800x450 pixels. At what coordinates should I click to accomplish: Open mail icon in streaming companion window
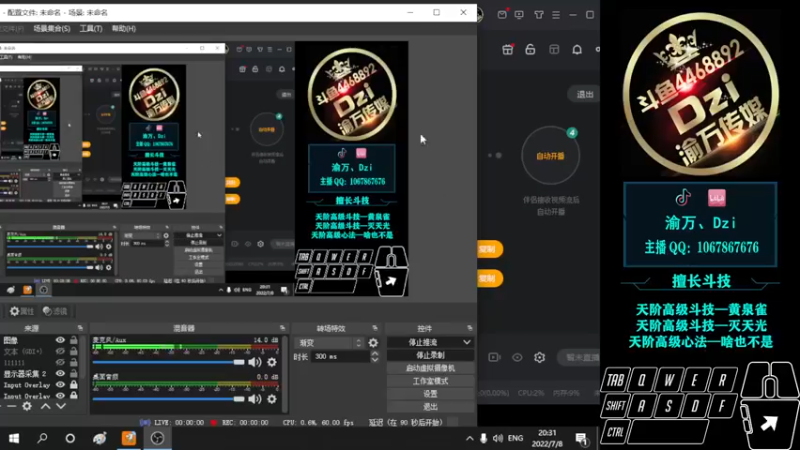coord(502,15)
